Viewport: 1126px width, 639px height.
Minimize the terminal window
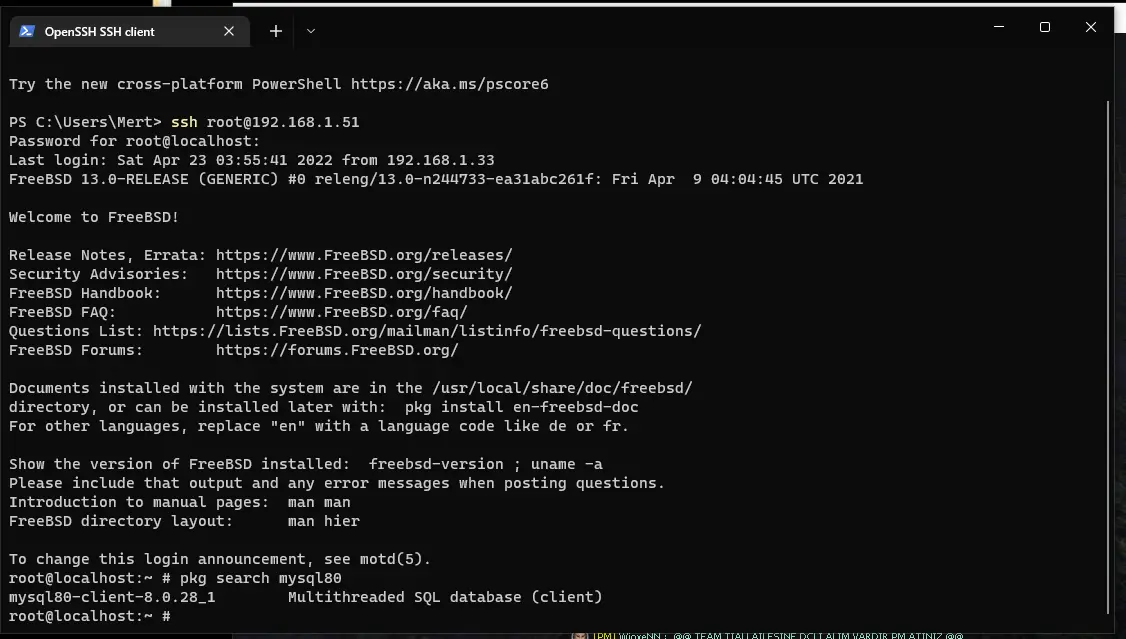999,27
